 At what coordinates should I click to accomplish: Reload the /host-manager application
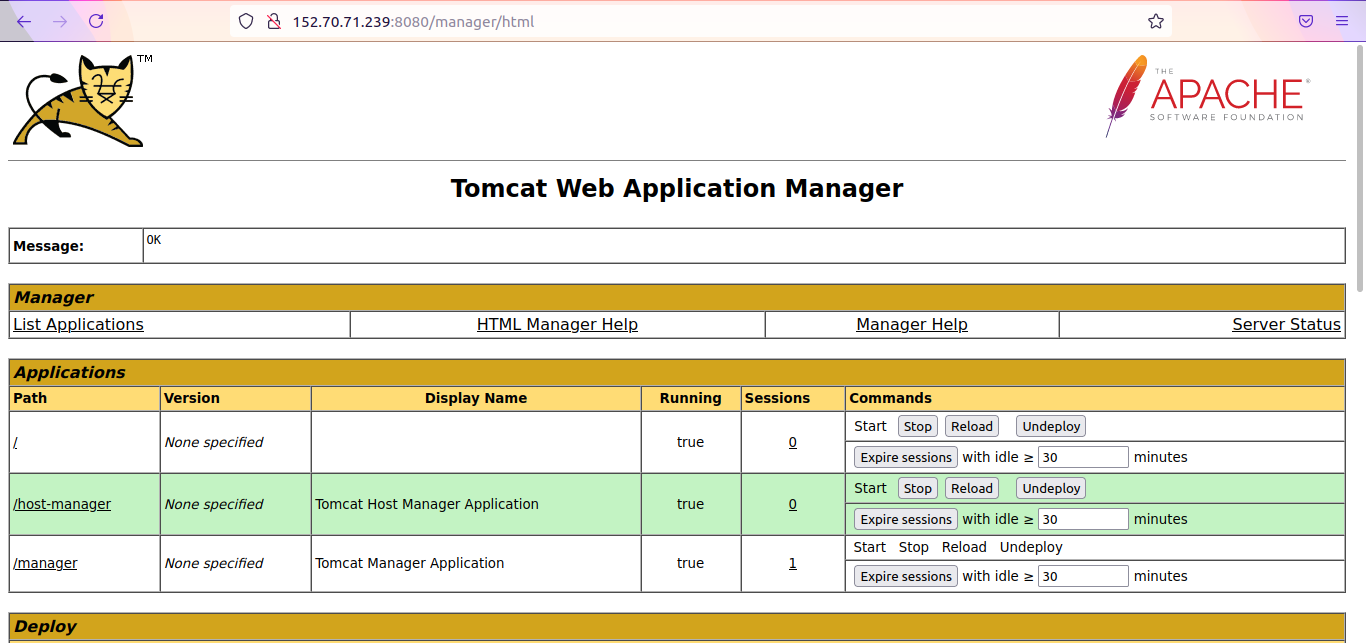tap(972, 488)
